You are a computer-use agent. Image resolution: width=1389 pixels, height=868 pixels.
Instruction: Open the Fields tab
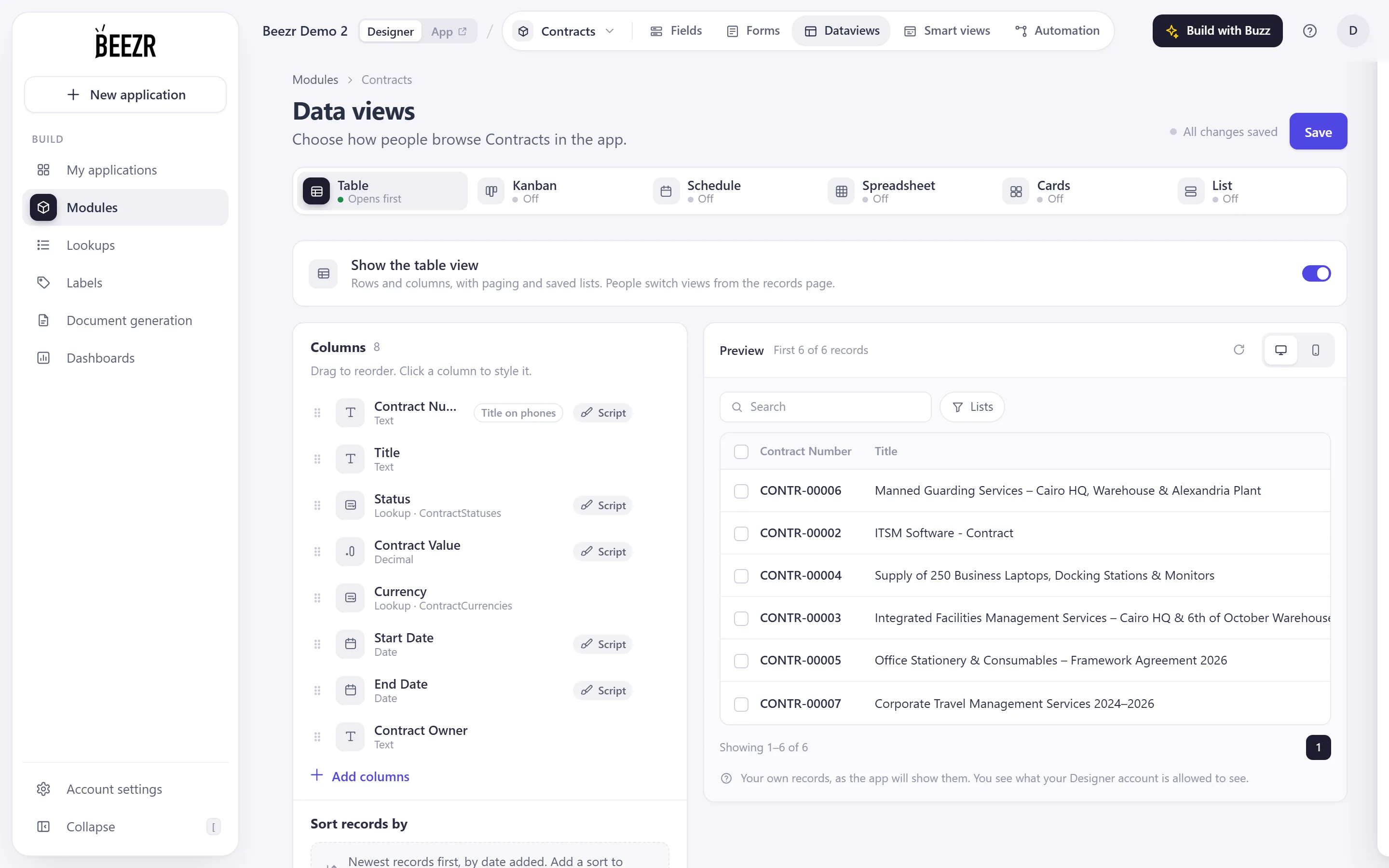pyautogui.click(x=676, y=31)
